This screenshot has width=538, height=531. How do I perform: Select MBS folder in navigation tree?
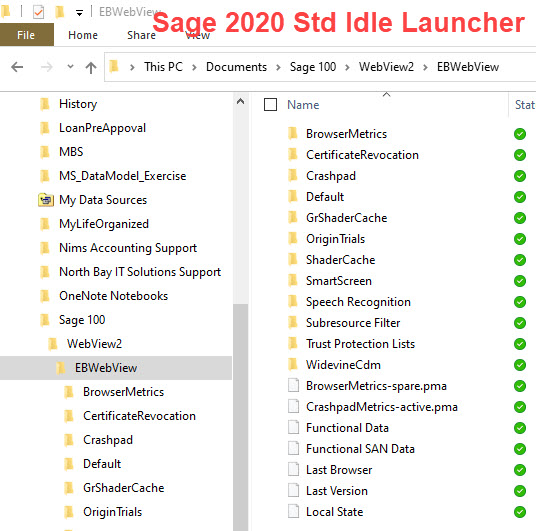(71, 152)
